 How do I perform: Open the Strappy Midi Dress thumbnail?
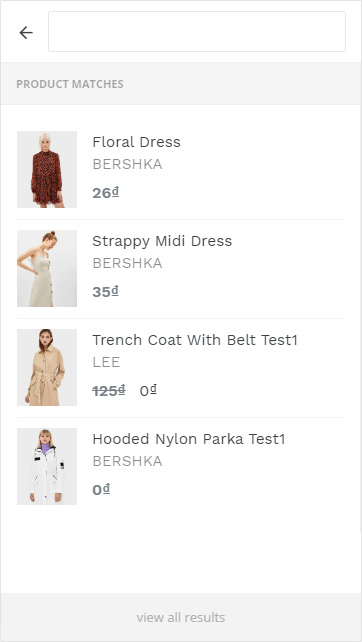pyautogui.click(x=47, y=269)
